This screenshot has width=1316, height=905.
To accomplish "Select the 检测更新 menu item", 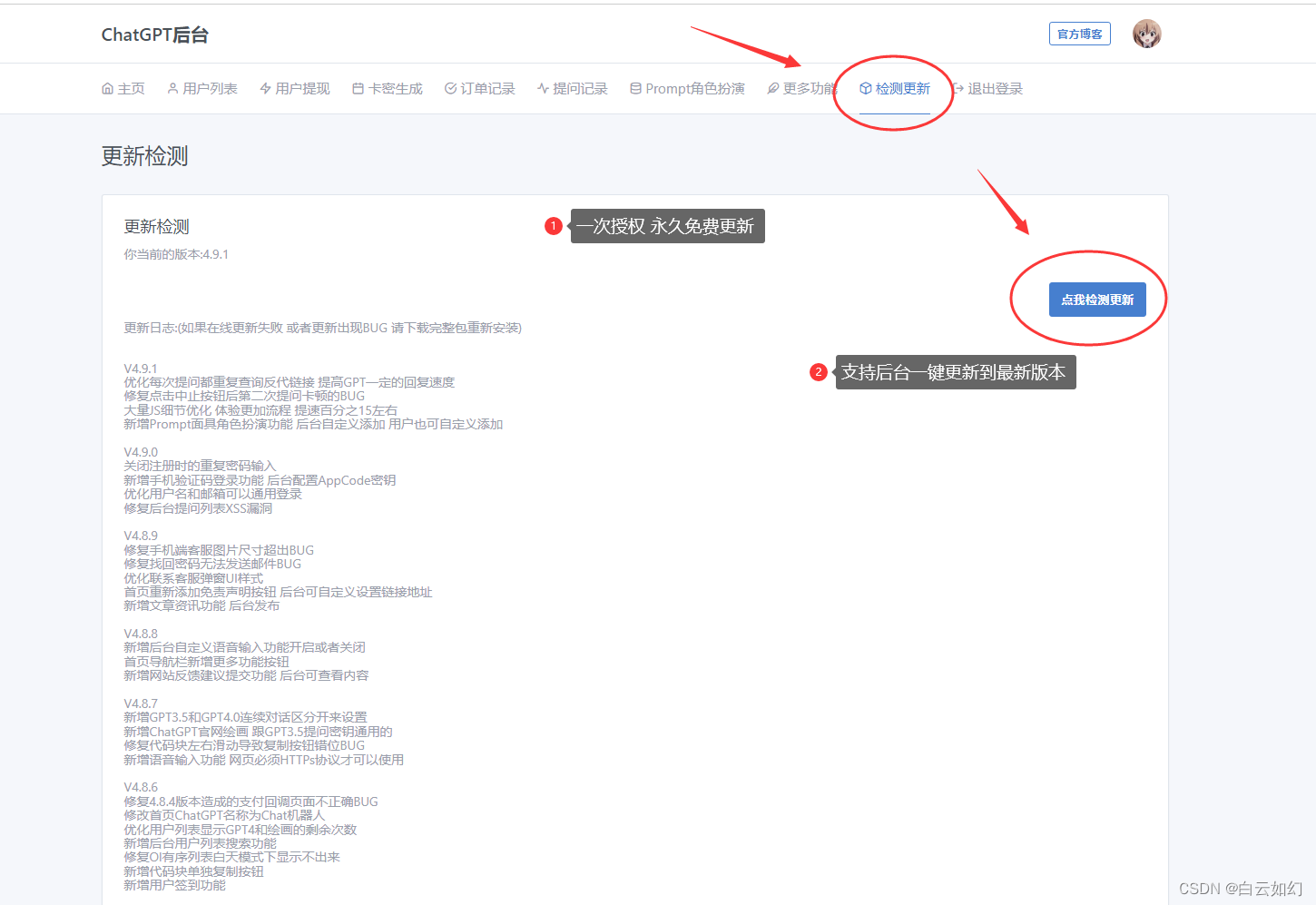I will click(x=895, y=89).
